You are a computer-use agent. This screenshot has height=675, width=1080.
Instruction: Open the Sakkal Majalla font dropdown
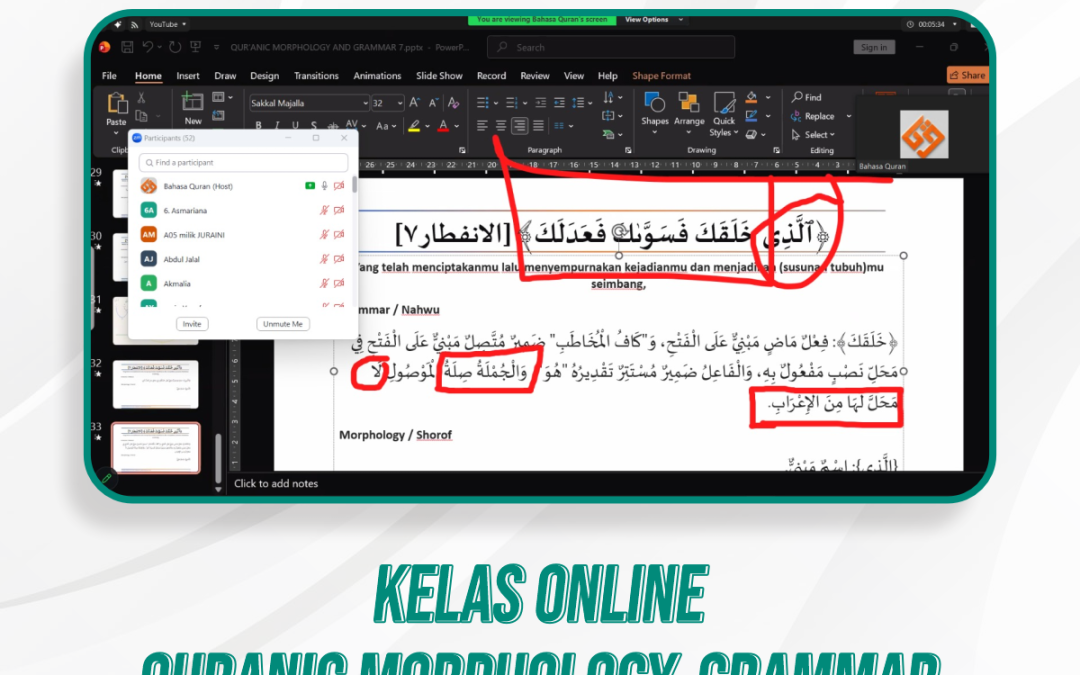[365, 103]
